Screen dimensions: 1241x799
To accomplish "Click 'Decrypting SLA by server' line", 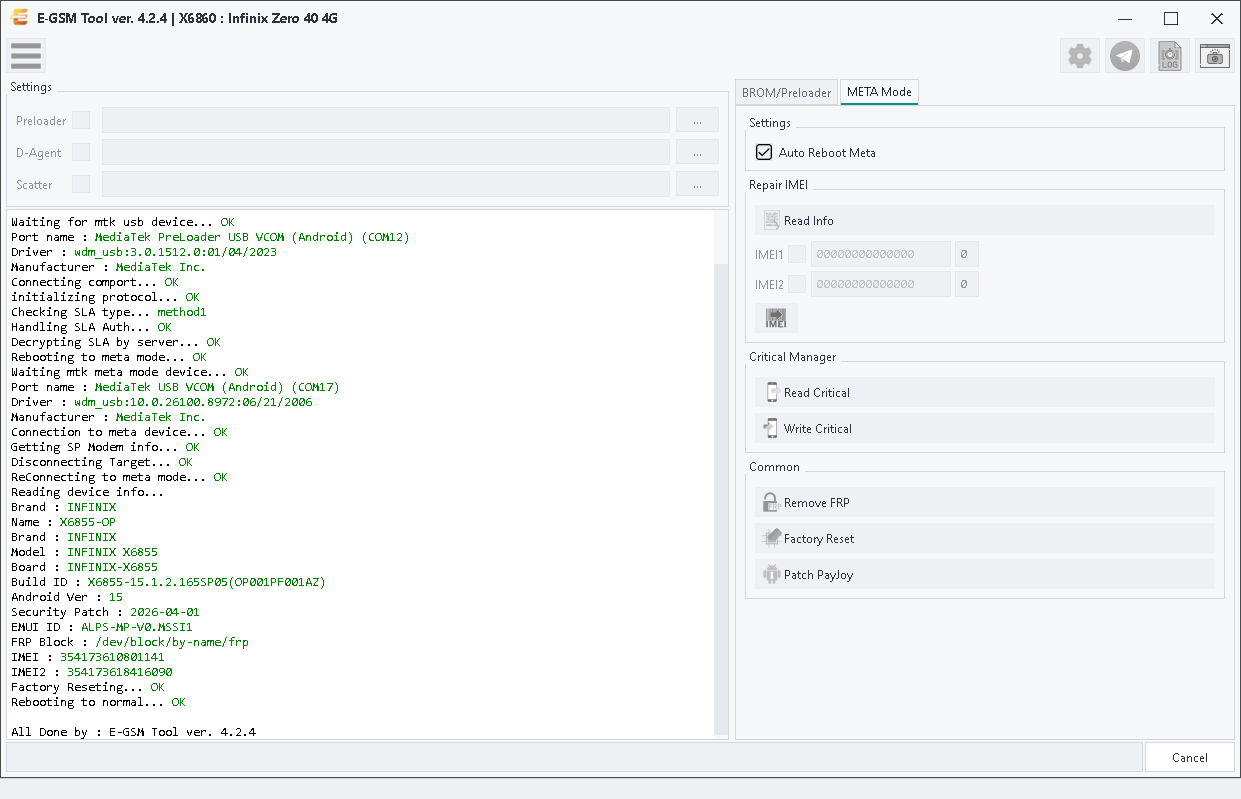I will coord(116,342).
